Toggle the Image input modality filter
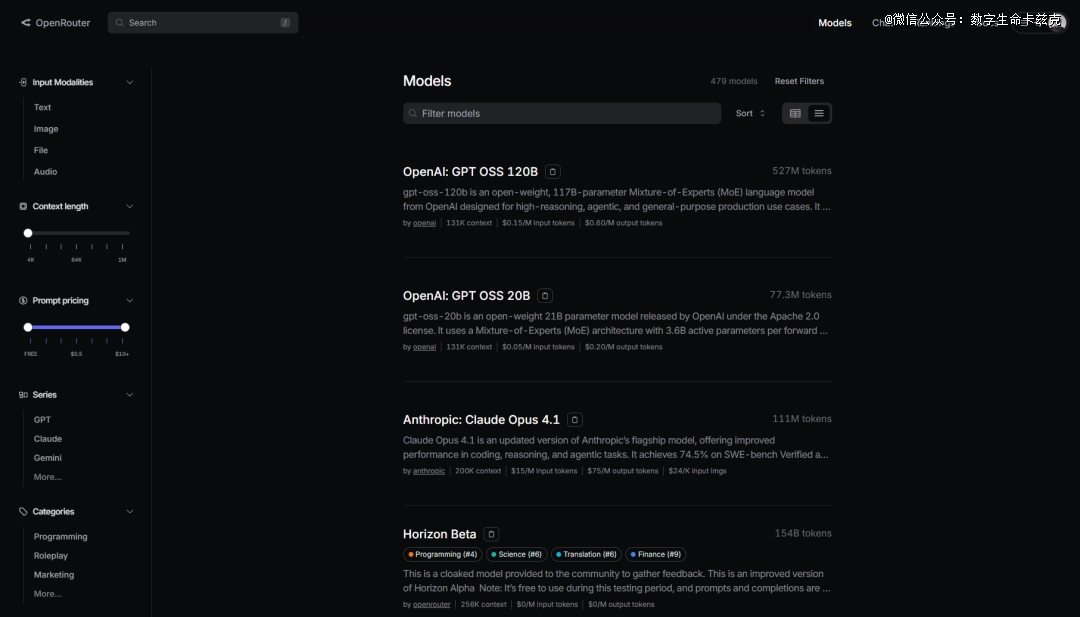The image size is (1080, 617). click(46, 129)
